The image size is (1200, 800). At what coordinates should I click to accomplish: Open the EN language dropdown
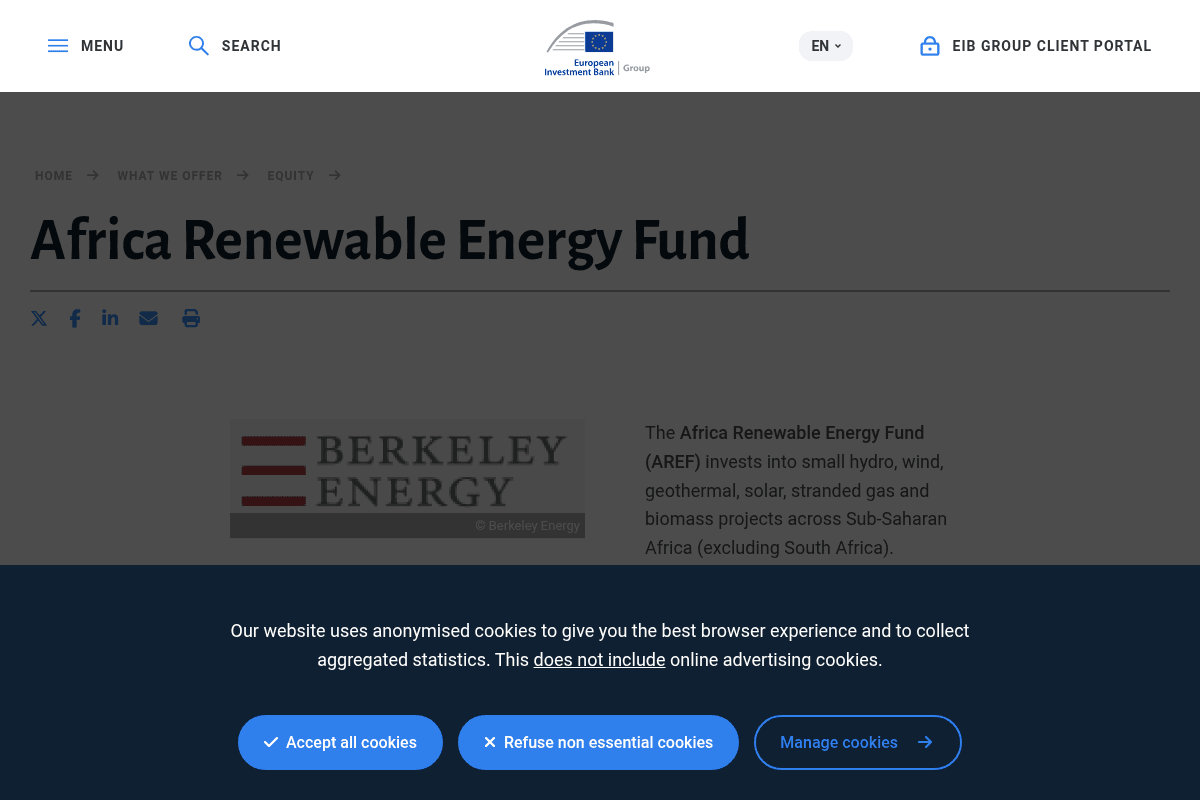coord(825,45)
